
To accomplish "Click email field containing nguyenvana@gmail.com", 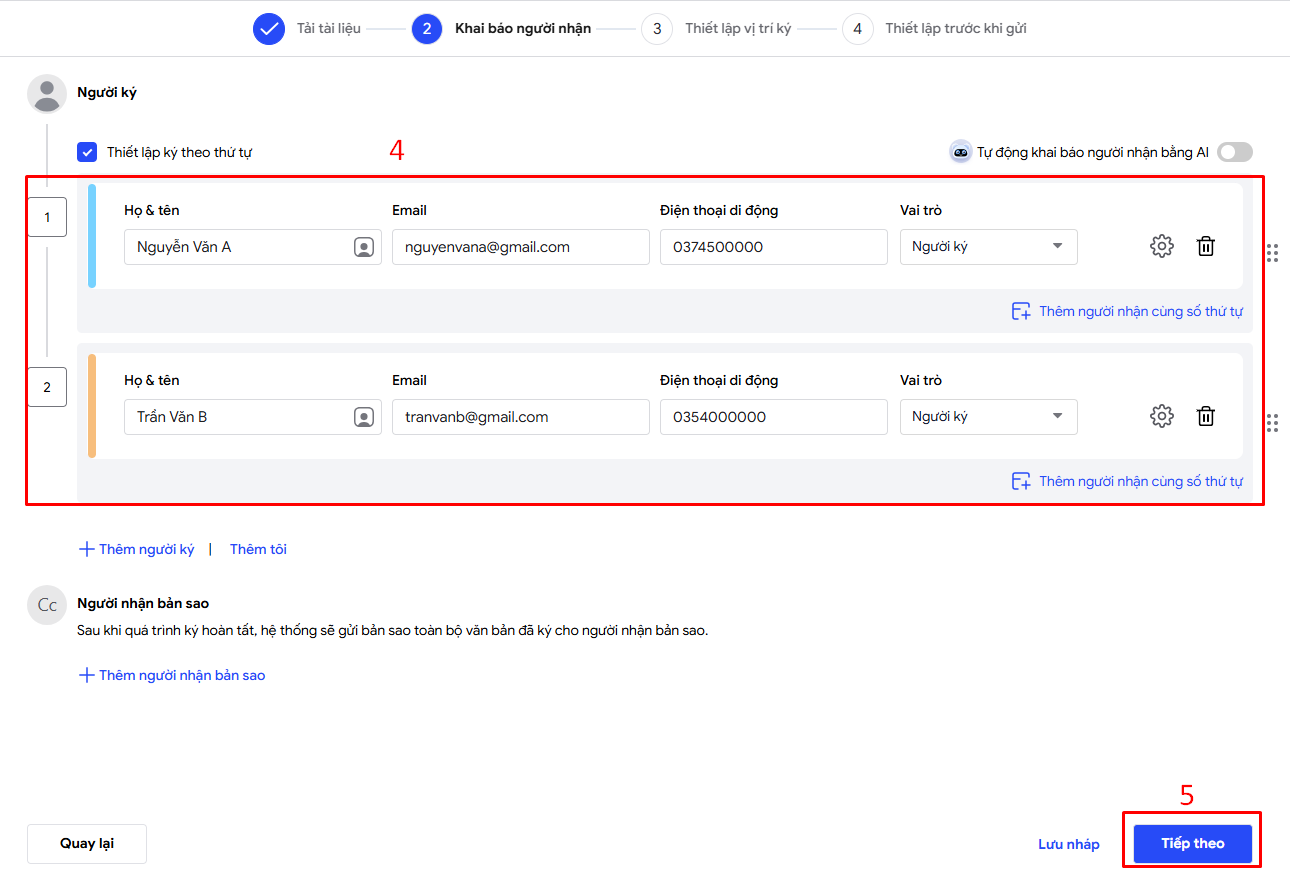I will (520, 247).
